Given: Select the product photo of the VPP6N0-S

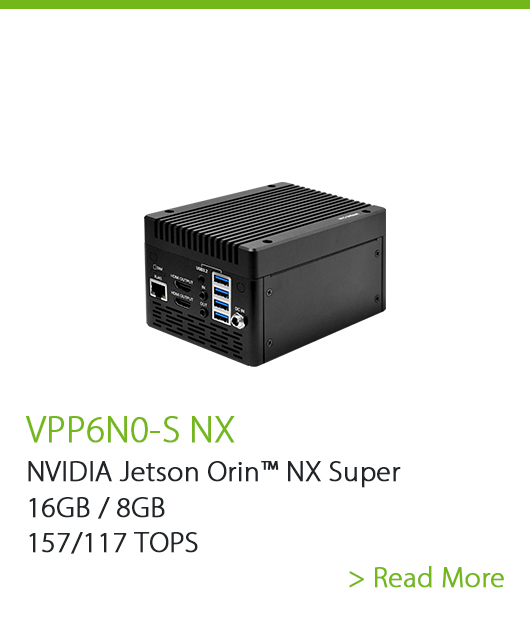Looking at the screenshot, I should (265, 274).
